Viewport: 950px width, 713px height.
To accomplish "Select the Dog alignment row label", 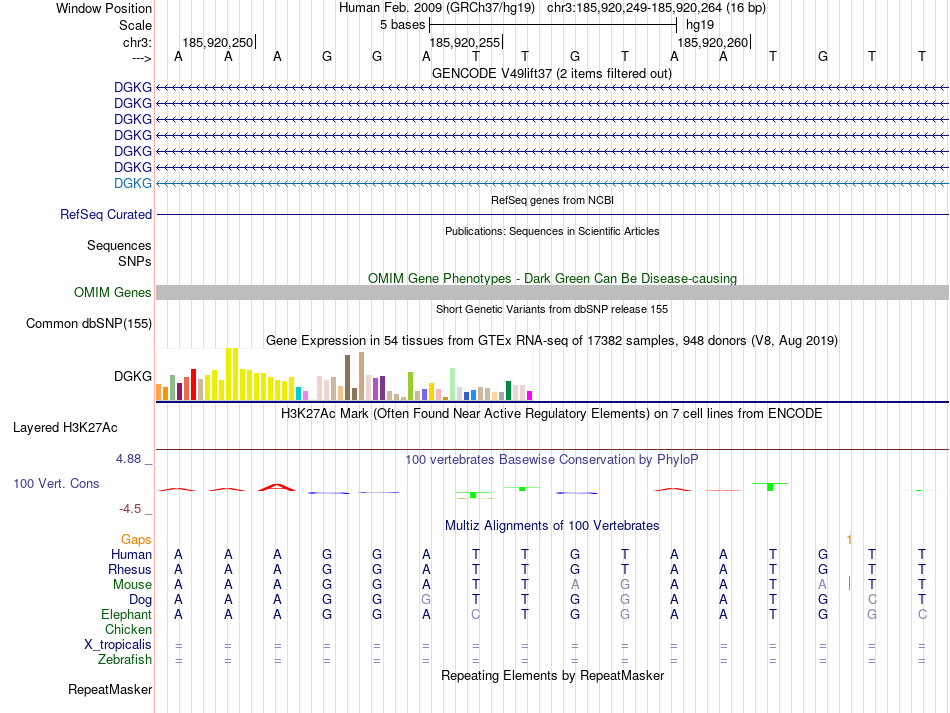I will [x=141, y=600].
